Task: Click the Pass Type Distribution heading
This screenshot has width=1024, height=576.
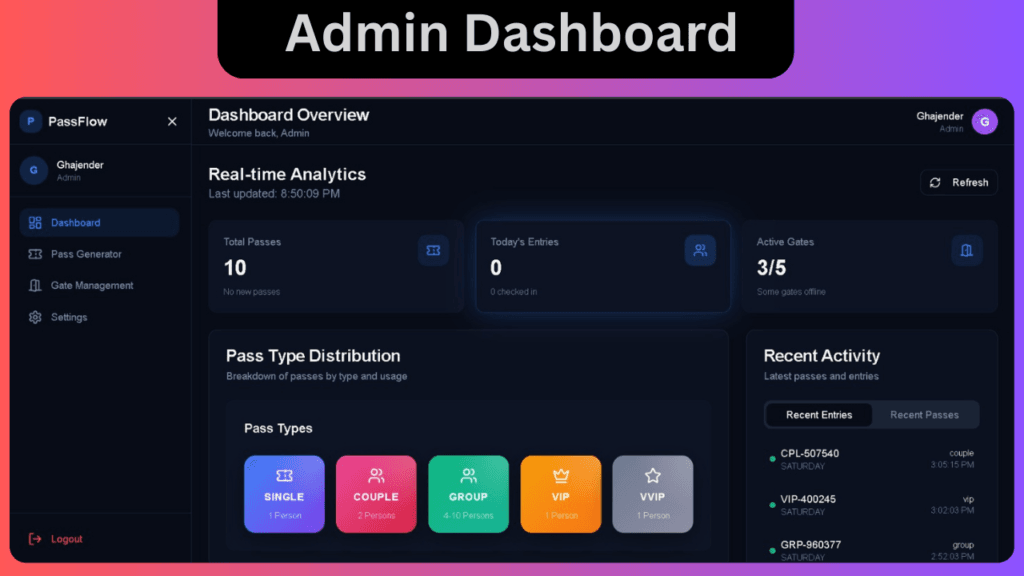Action: (313, 356)
